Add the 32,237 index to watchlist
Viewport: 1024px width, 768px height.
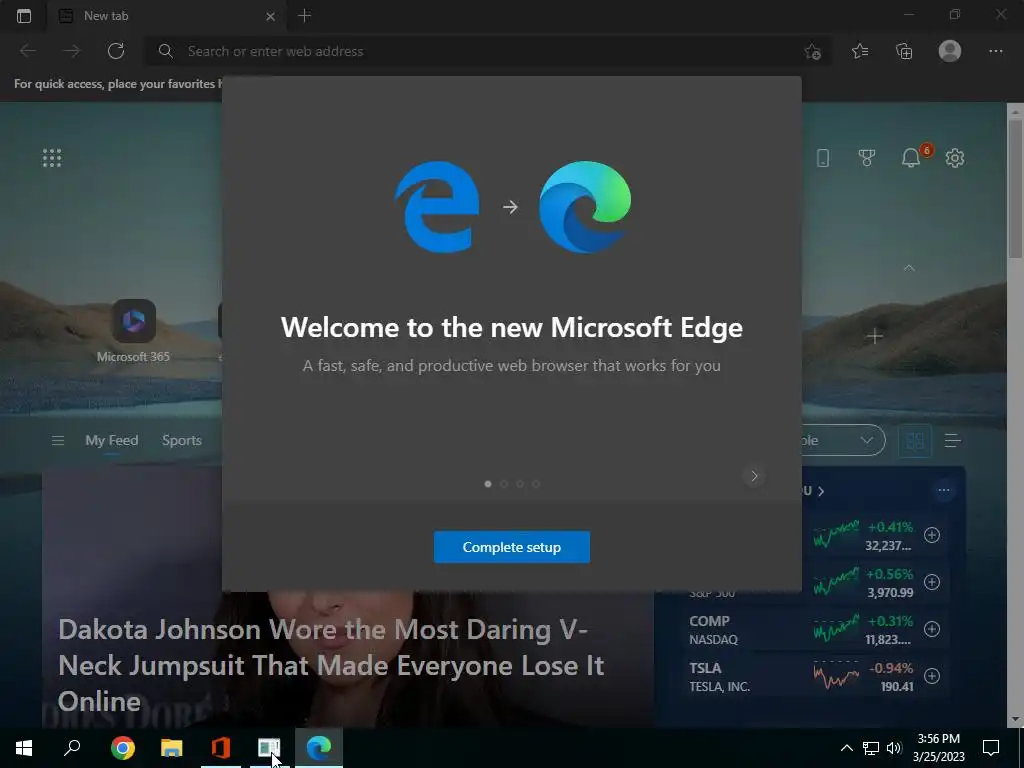932,535
